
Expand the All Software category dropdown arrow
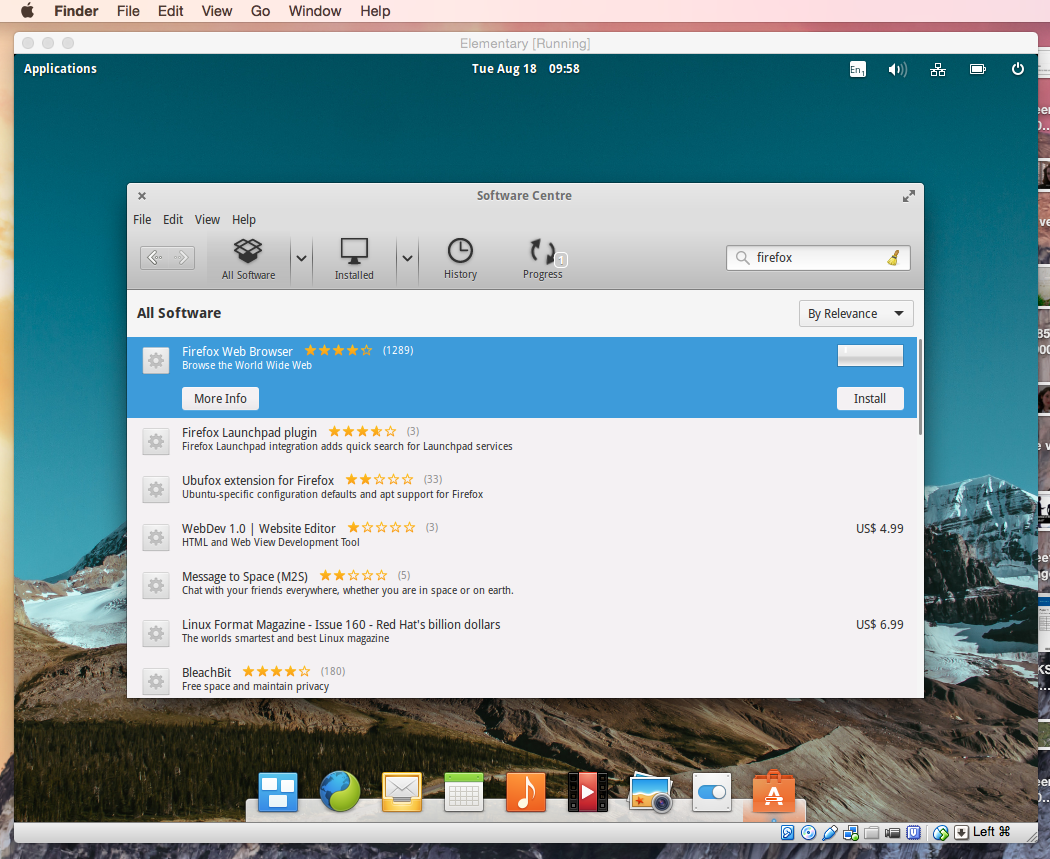(300, 258)
